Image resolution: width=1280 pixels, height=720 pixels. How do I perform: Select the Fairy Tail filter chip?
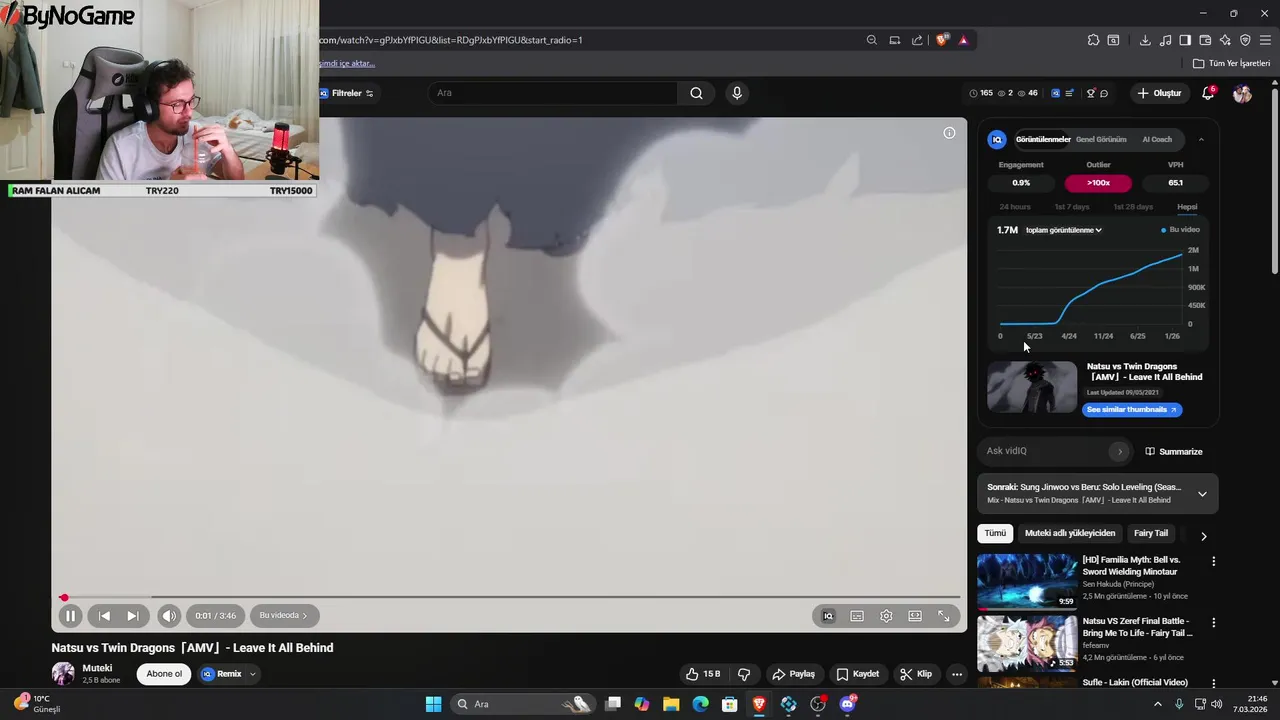click(1151, 533)
